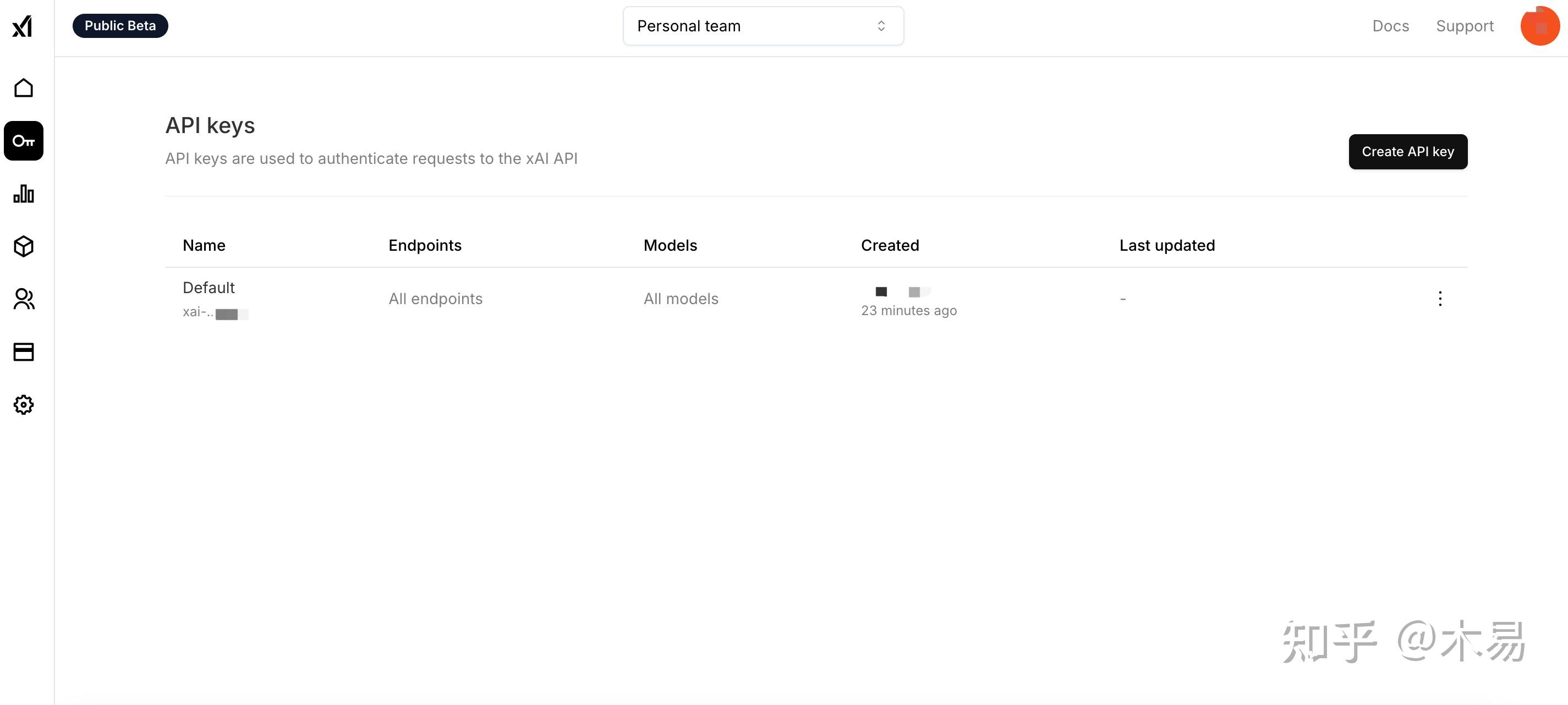Click the orange user avatar
1568x705 pixels.
[1539, 26]
